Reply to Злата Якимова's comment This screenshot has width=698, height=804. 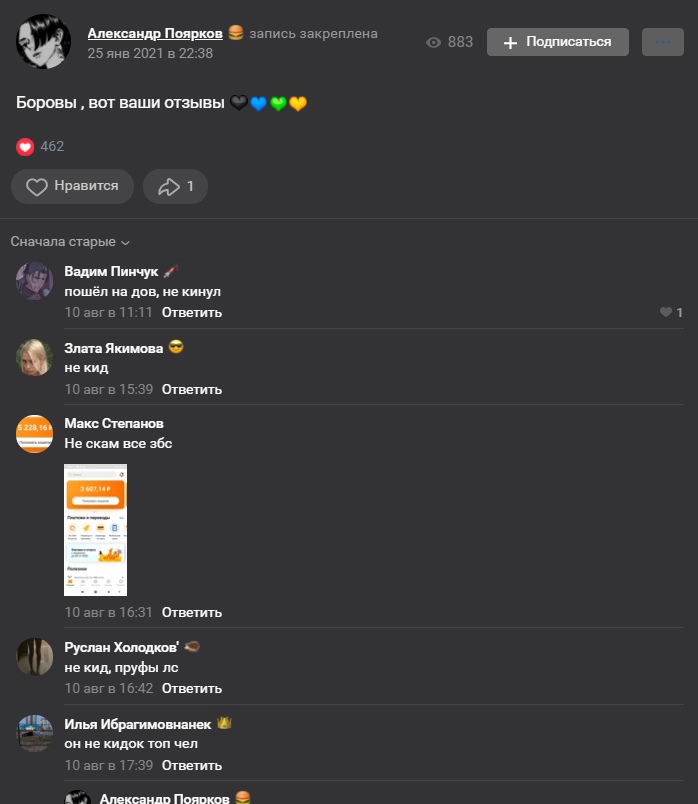coord(192,389)
